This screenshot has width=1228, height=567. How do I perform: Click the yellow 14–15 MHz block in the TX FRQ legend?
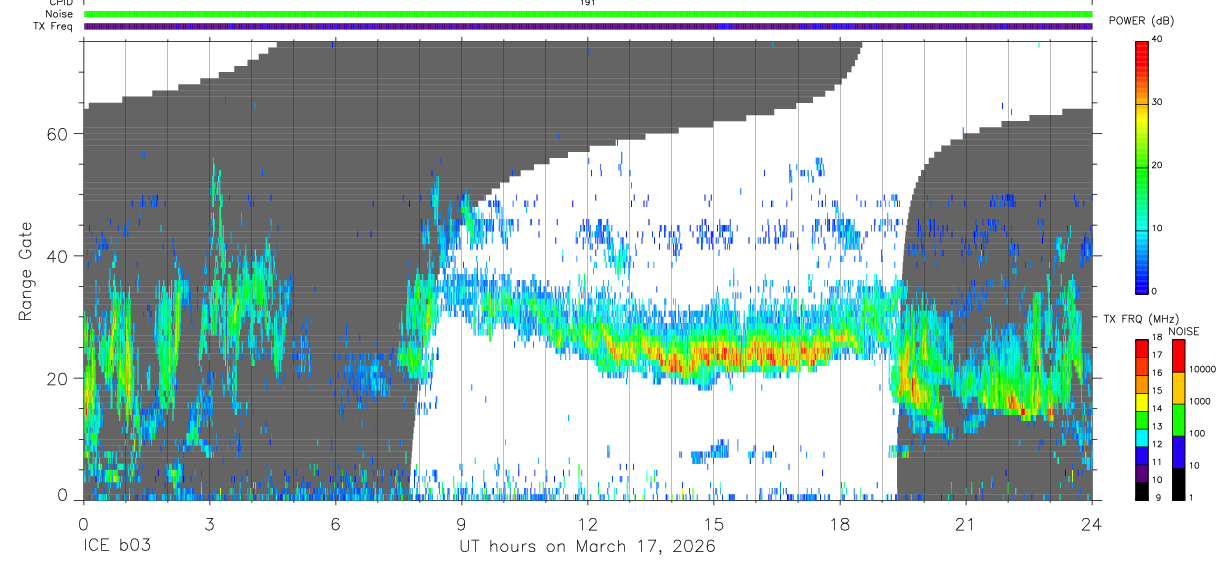point(1142,401)
